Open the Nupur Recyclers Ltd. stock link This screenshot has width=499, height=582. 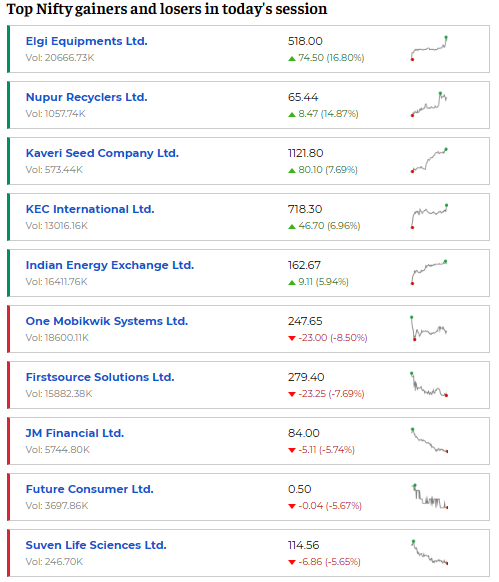[87, 97]
